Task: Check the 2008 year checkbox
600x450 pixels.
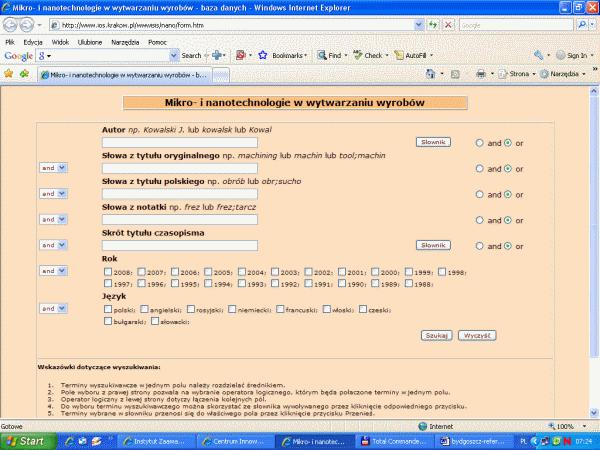Action: coord(108,272)
